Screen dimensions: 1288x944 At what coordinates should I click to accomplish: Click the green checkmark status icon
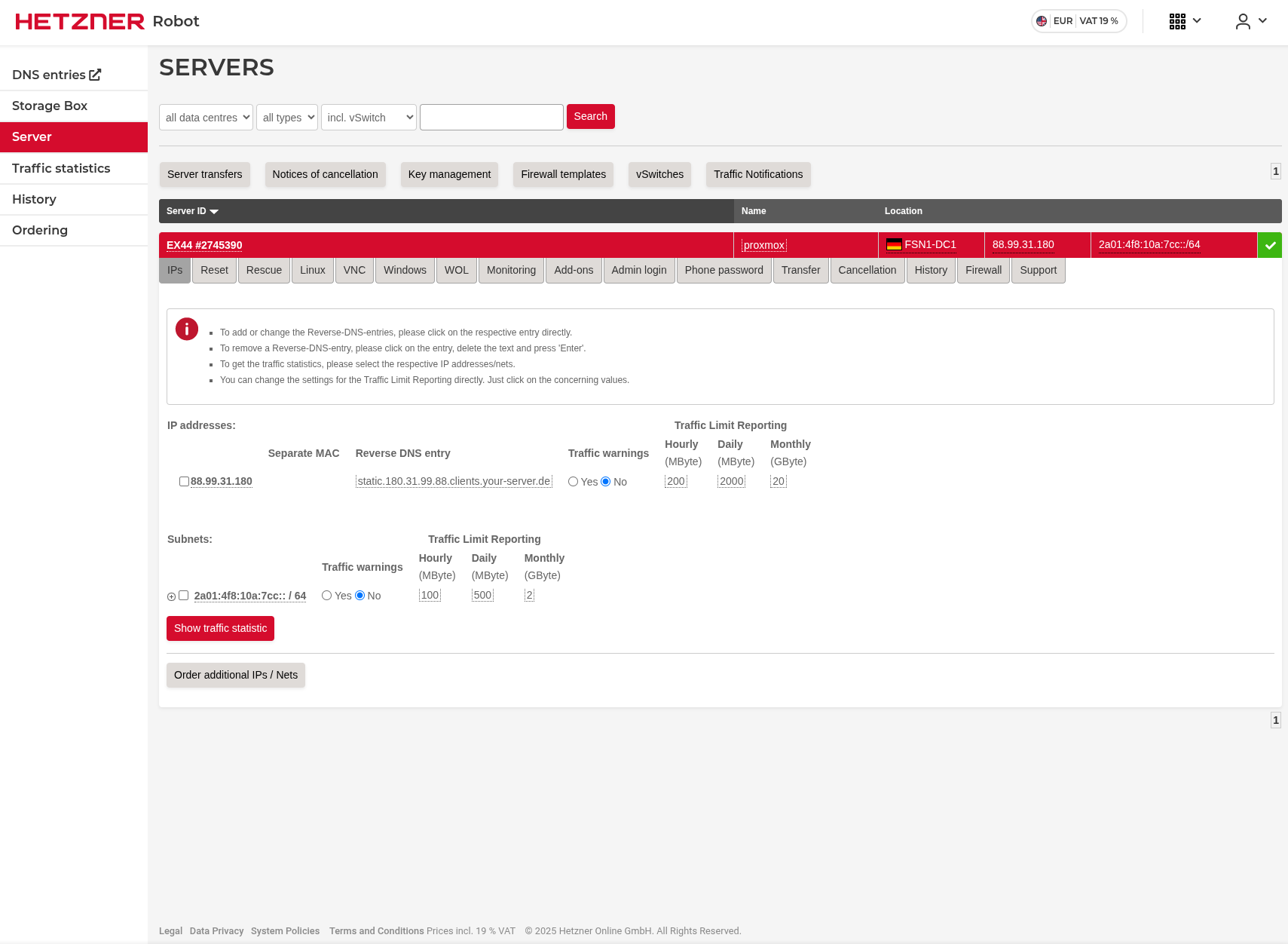pos(1270,245)
